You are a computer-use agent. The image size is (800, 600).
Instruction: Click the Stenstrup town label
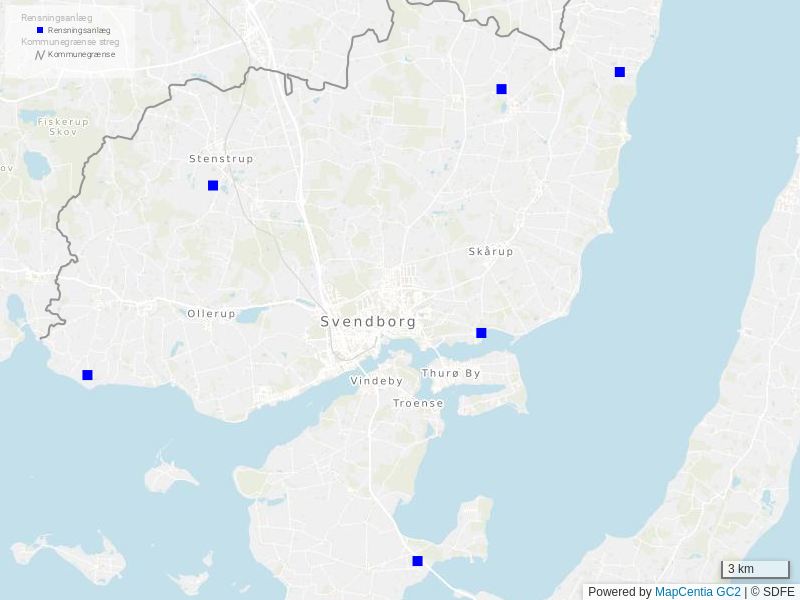click(x=221, y=159)
